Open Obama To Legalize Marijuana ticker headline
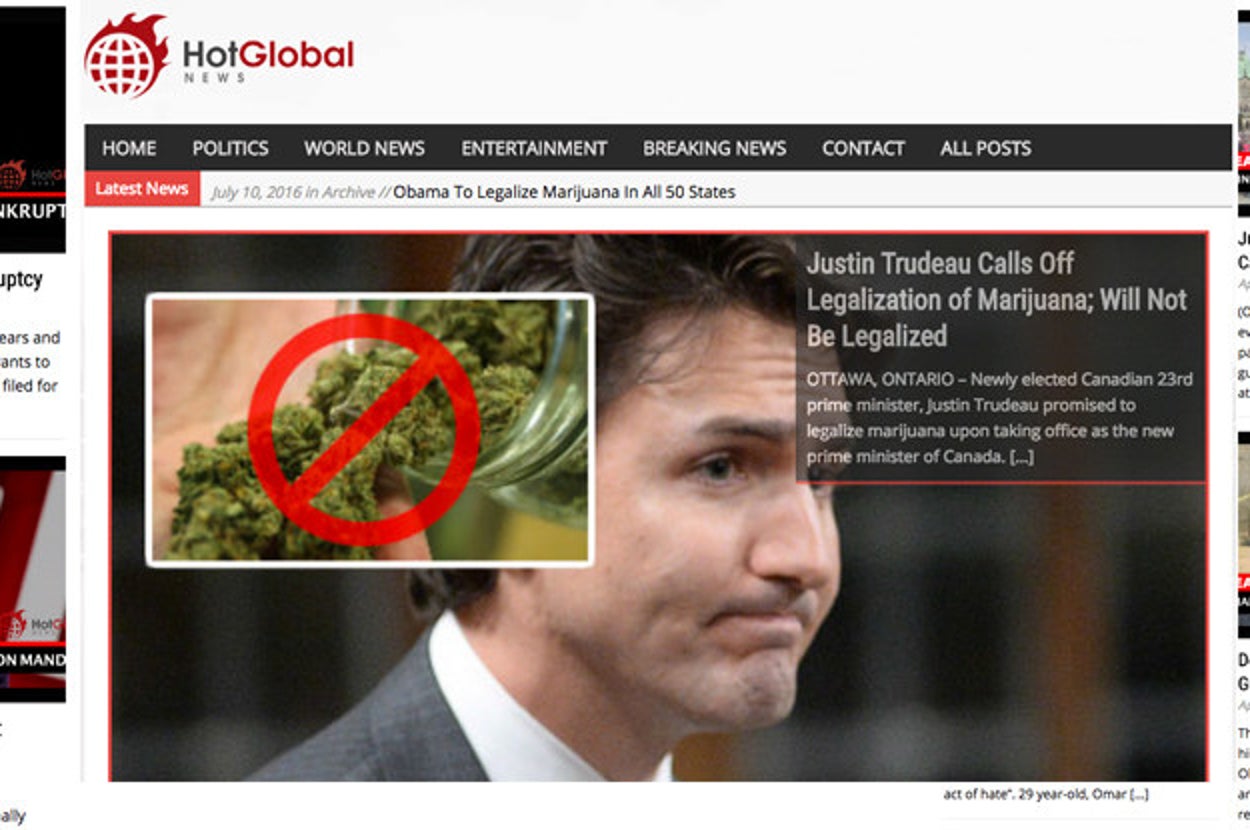Screen dimensions: 1250x830 pyautogui.click(x=564, y=191)
